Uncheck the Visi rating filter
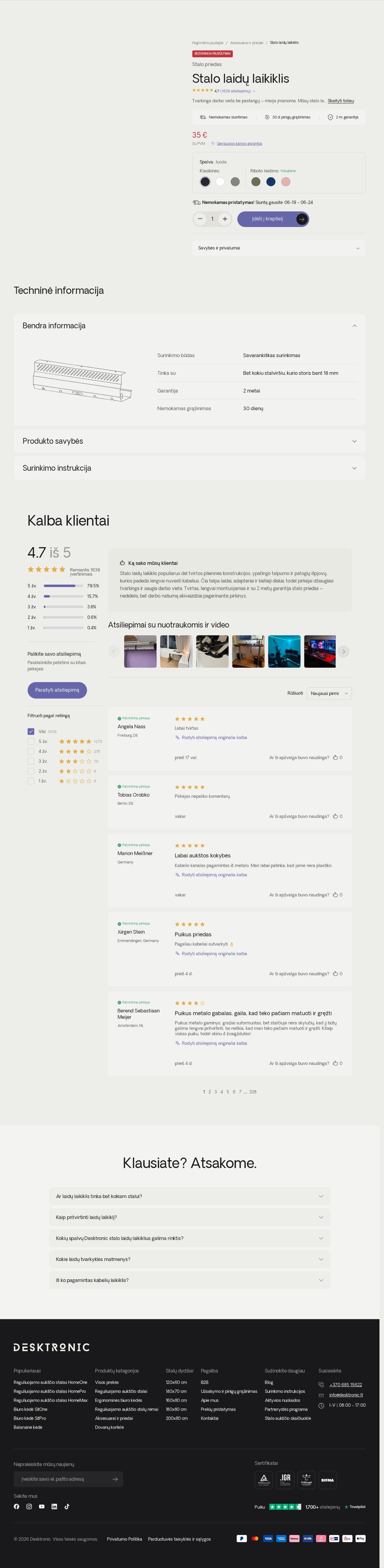Image resolution: width=384 pixels, height=1568 pixels. (31, 732)
